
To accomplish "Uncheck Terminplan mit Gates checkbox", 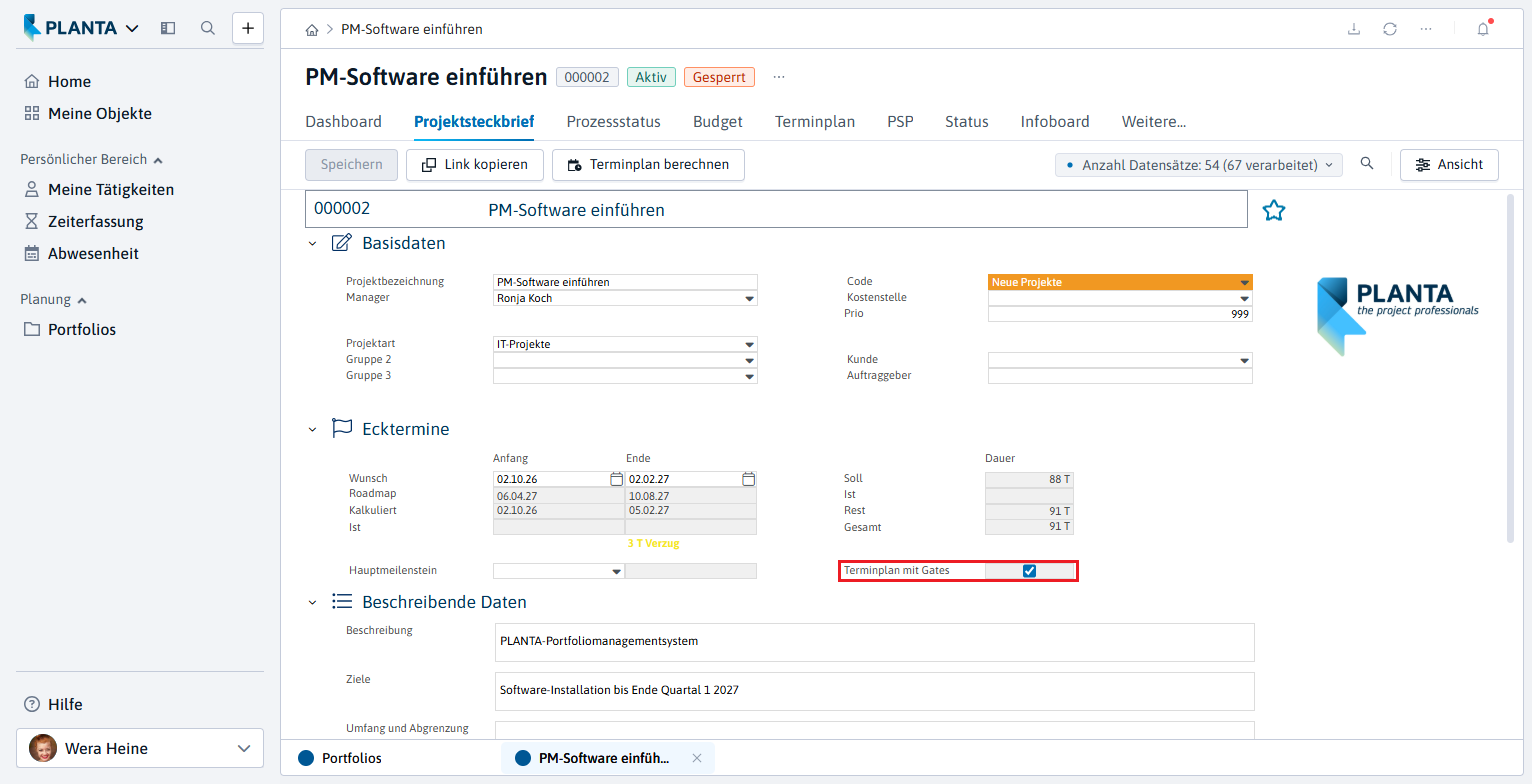I will click(1029, 571).
